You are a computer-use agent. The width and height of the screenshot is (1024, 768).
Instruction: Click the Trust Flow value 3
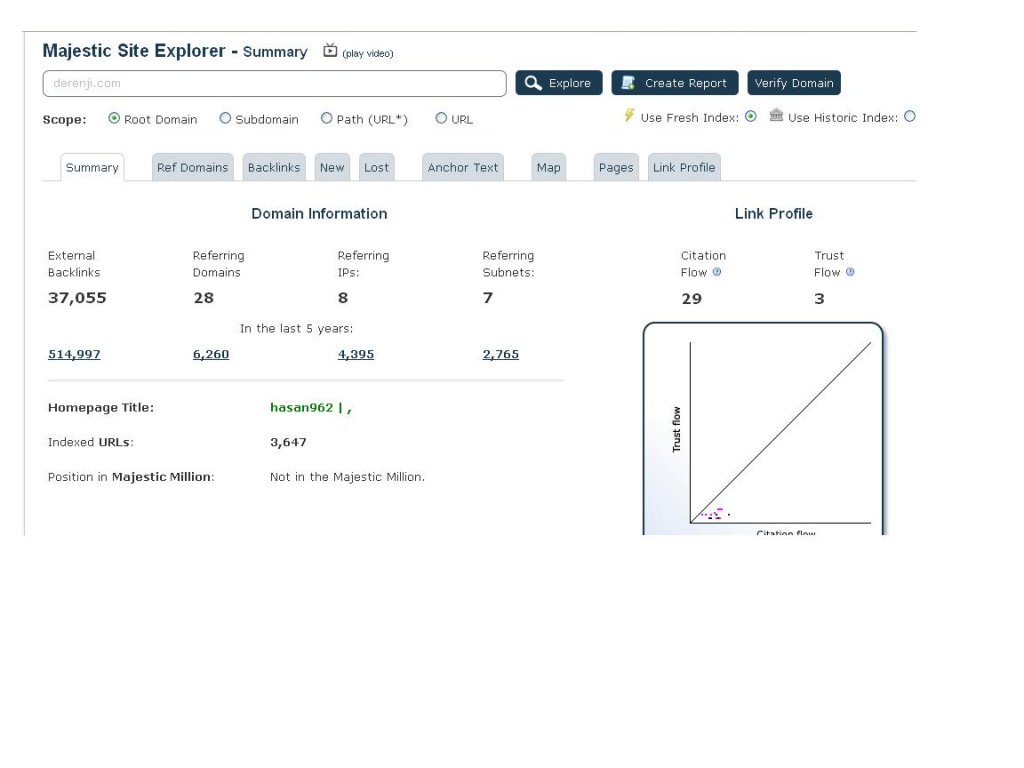pos(820,299)
